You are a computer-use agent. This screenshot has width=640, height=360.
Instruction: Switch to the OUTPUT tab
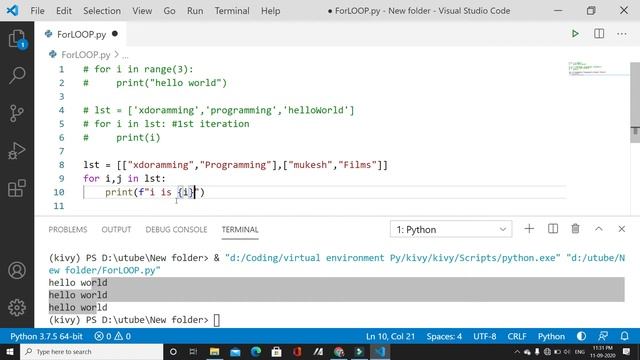click(x=116, y=229)
